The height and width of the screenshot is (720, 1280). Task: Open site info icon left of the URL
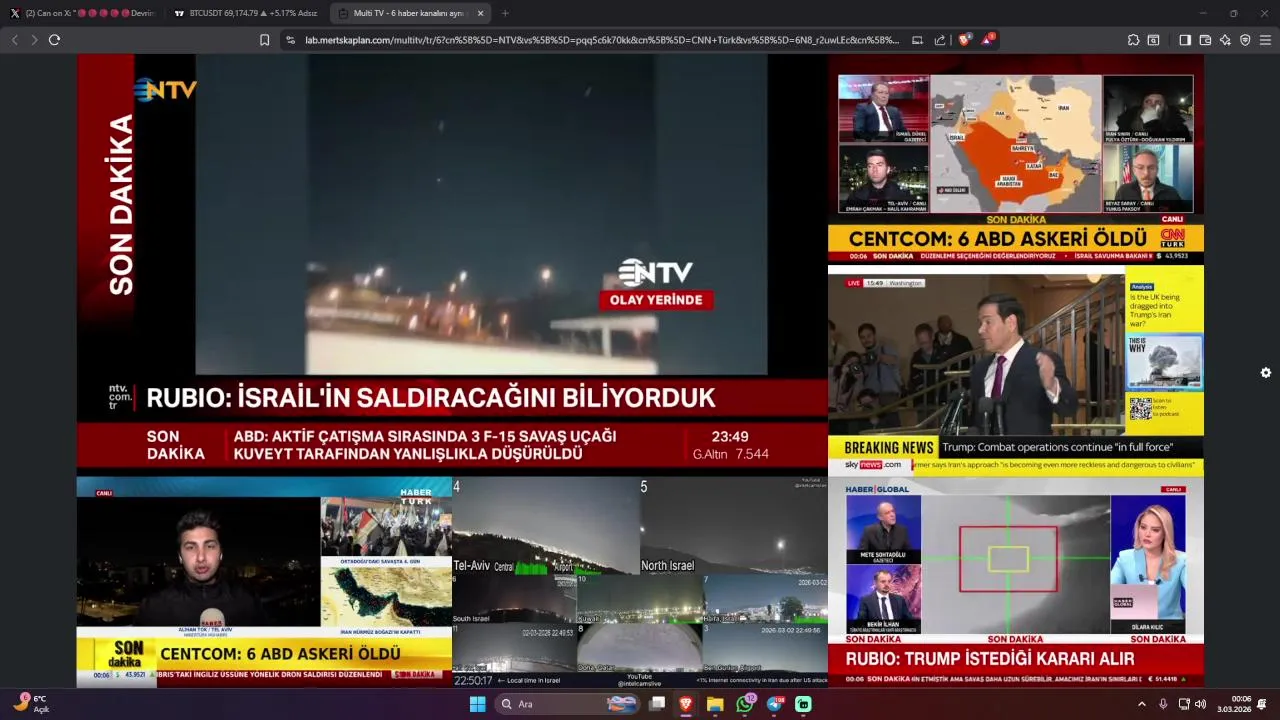pos(291,40)
